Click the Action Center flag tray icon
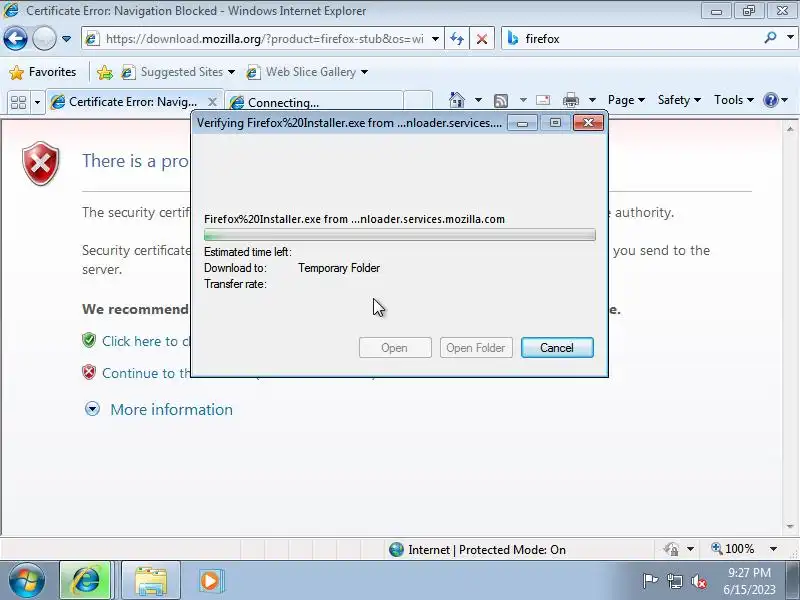 click(650, 581)
